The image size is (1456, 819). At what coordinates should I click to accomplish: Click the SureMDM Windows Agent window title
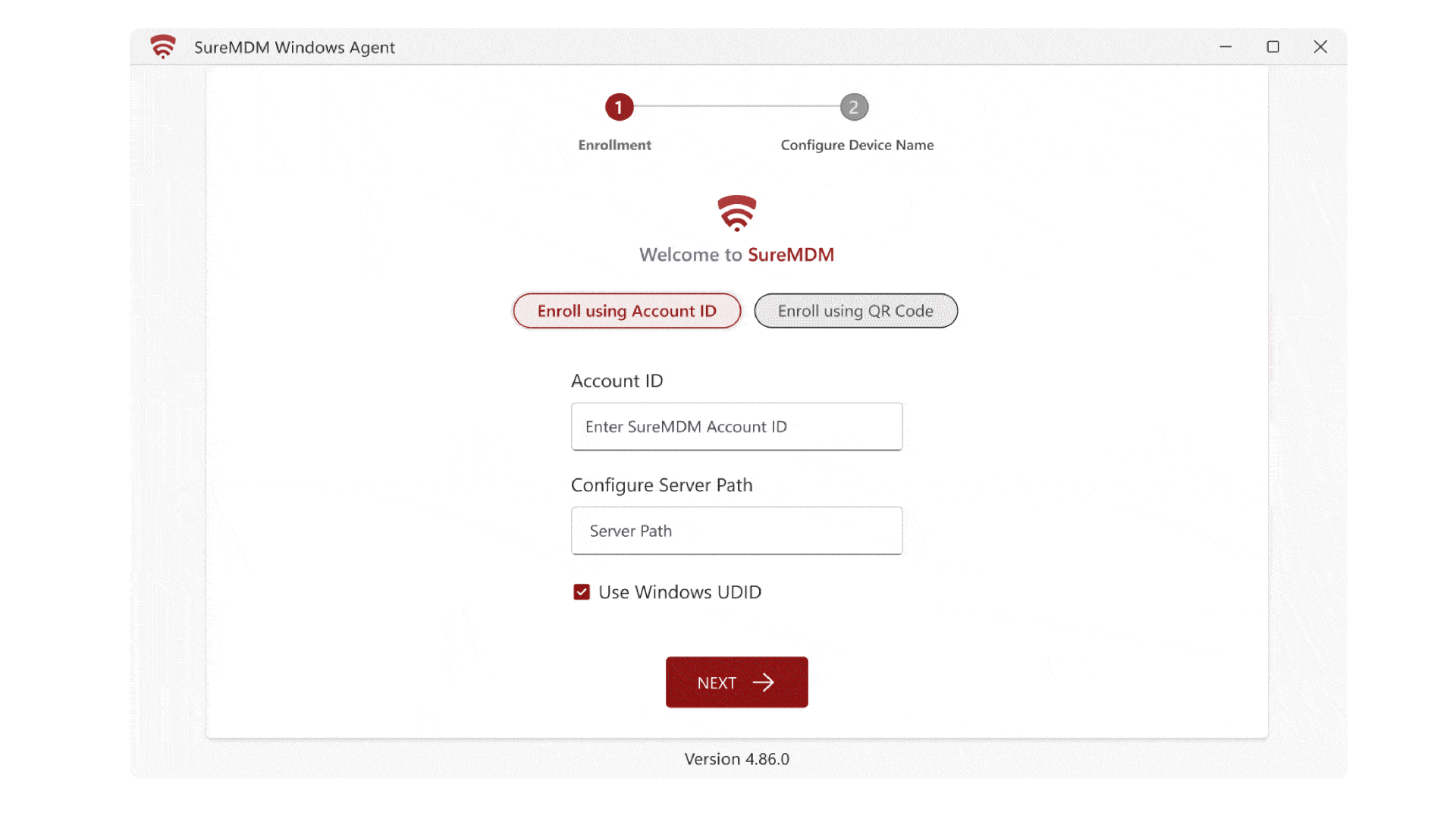[x=294, y=47]
